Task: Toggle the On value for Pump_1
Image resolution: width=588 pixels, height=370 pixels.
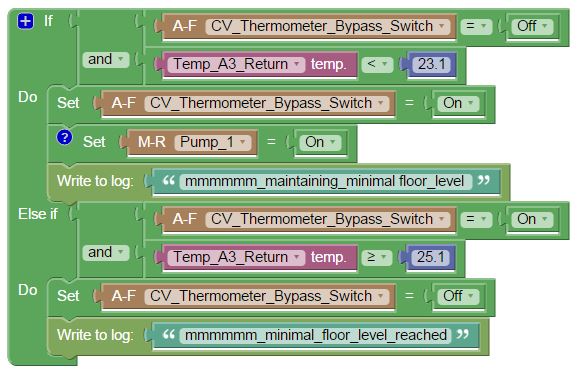Action: pos(320,142)
